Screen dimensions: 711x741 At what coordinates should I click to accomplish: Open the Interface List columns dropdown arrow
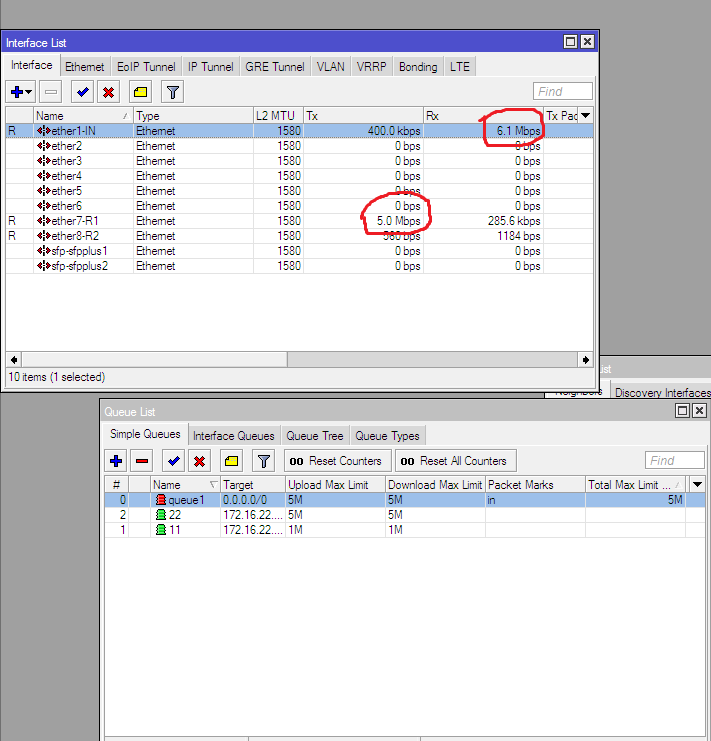click(x=585, y=116)
